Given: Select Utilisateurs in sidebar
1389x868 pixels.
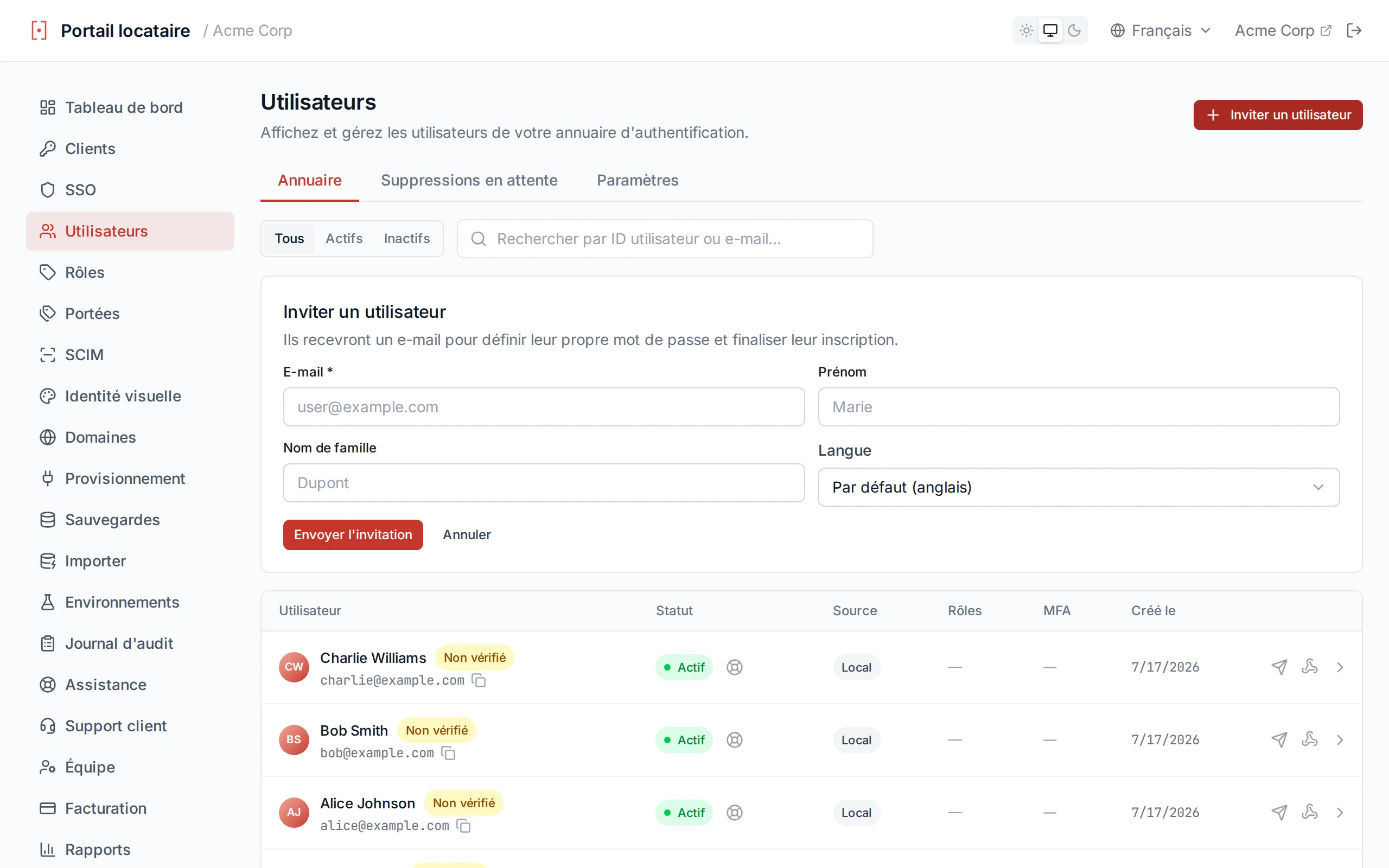Looking at the screenshot, I should click(x=130, y=231).
